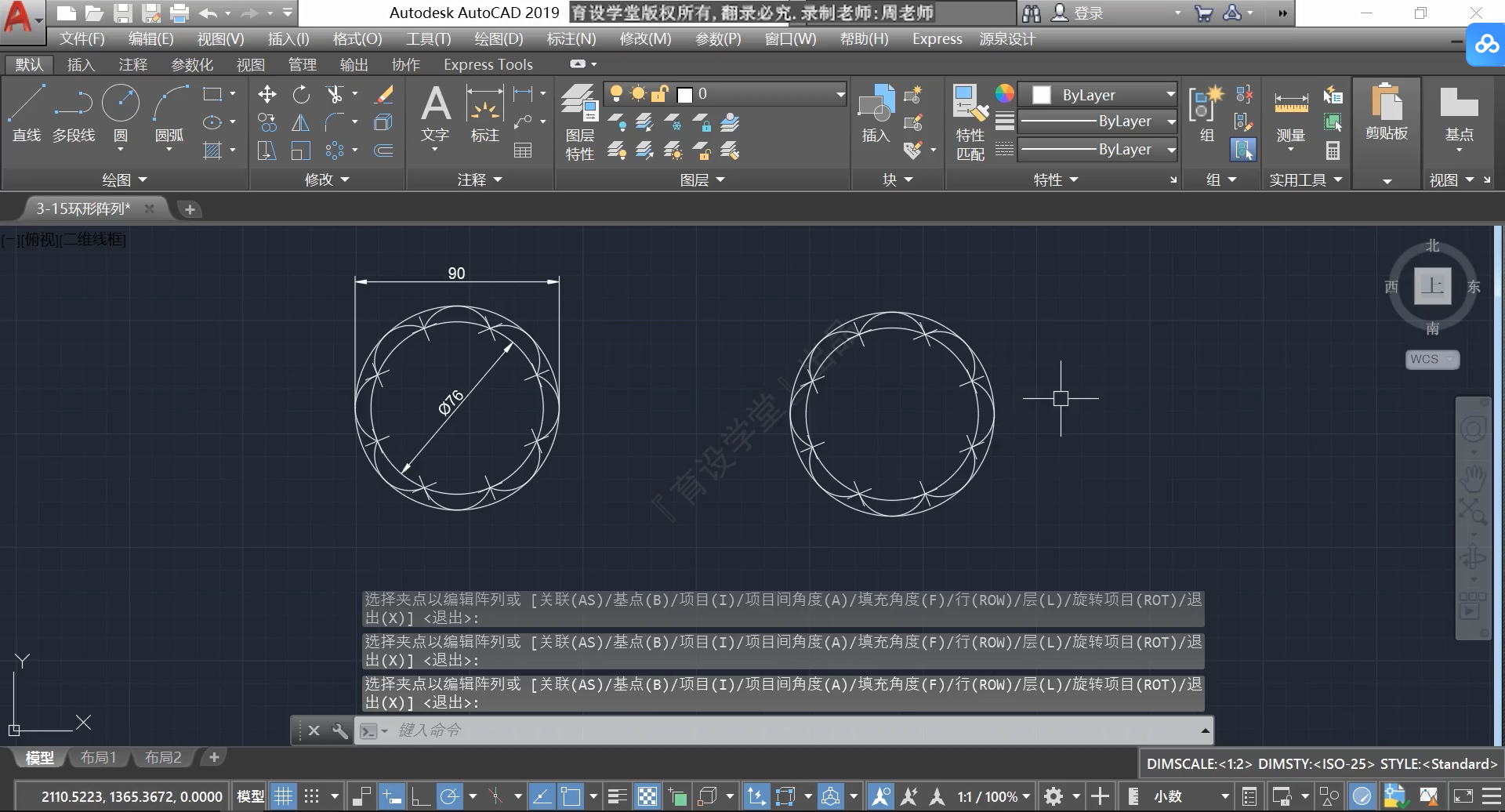Click the Save icon in quick access toolbar
Image resolution: width=1505 pixels, height=812 pixels.
(x=122, y=13)
